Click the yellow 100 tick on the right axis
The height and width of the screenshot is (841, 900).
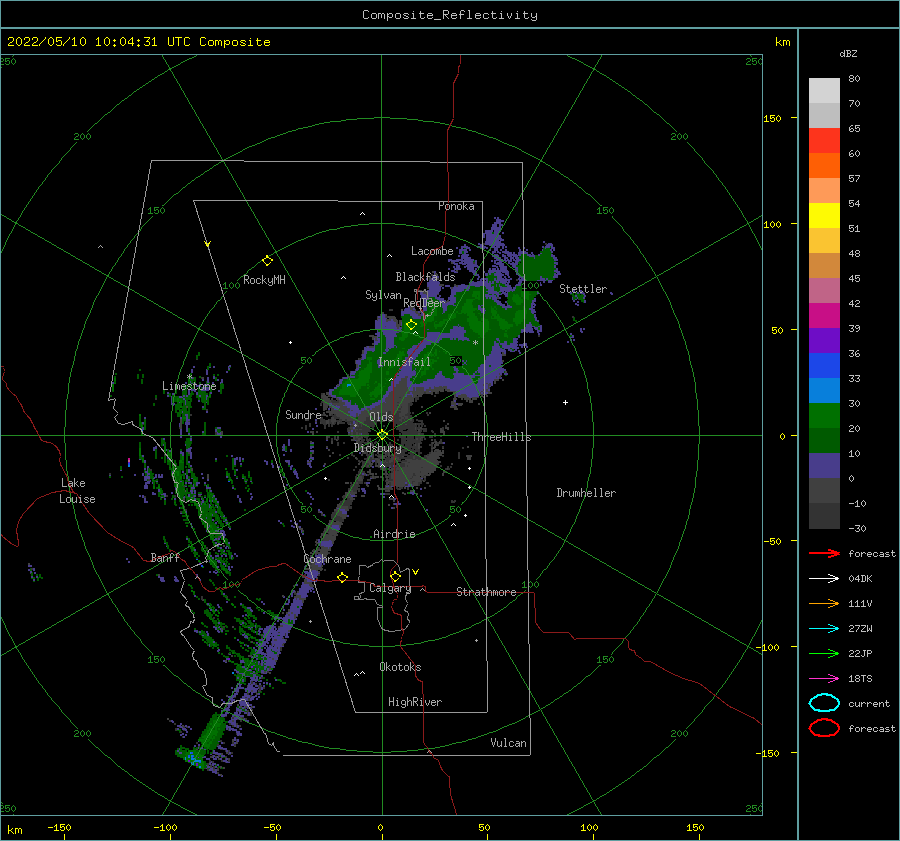coord(772,224)
